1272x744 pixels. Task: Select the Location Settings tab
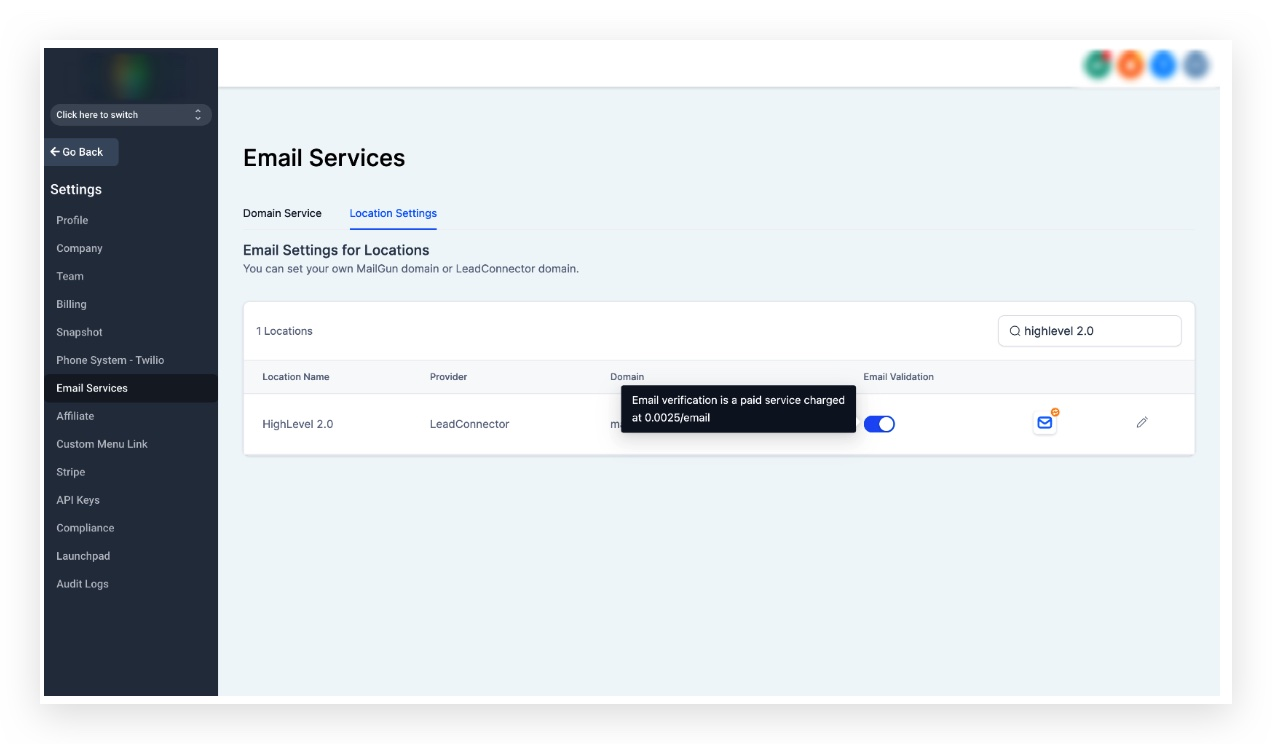(x=393, y=213)
